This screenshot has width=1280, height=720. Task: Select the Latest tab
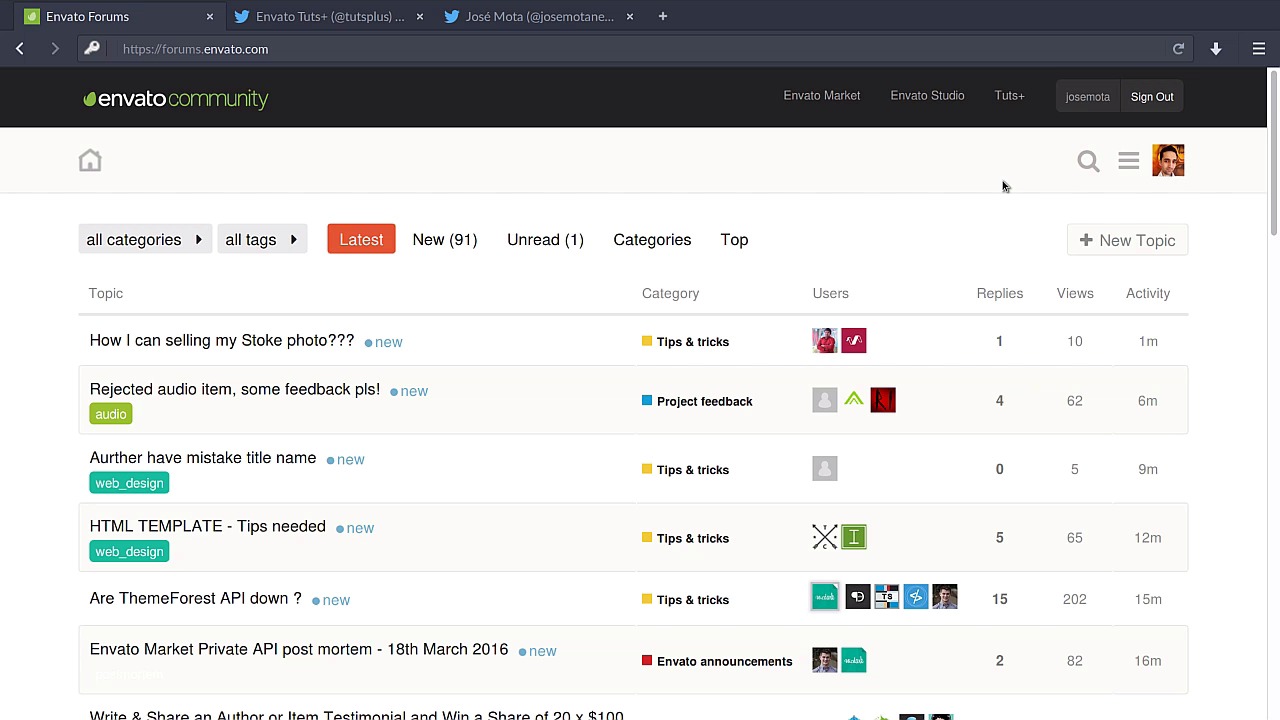click(x=361, y=240)
